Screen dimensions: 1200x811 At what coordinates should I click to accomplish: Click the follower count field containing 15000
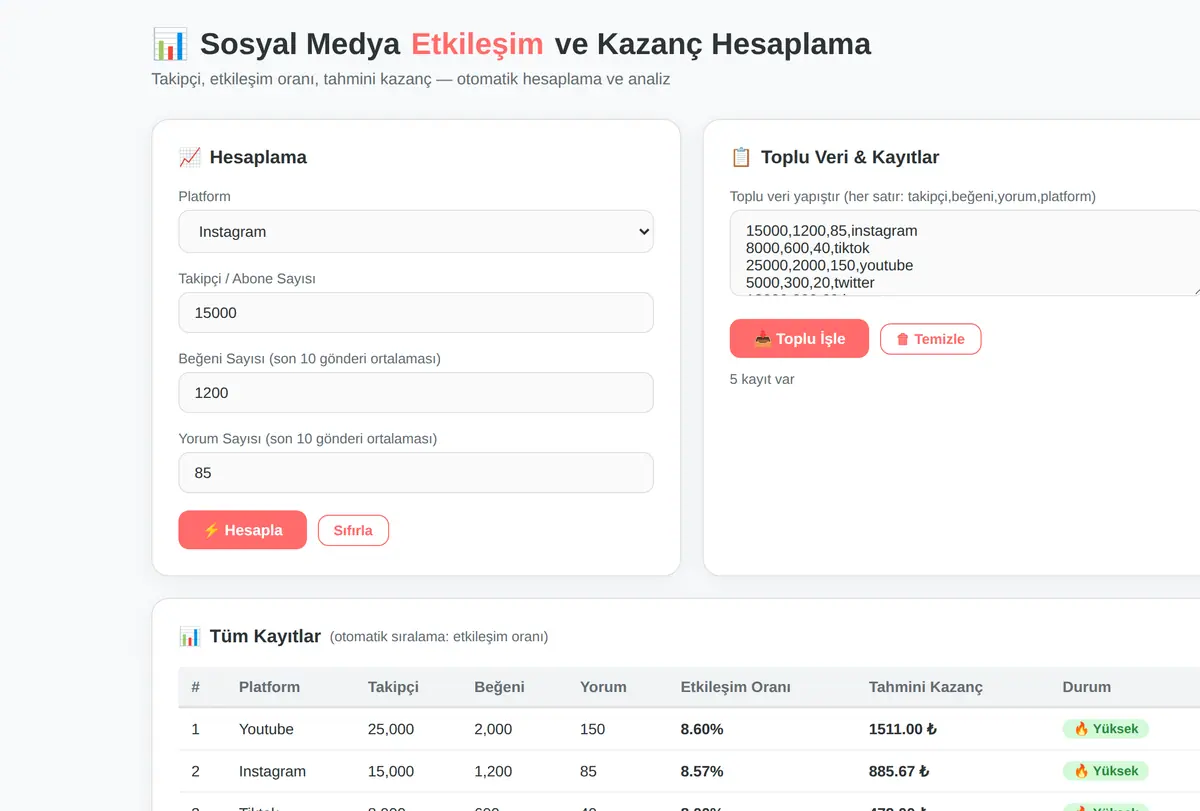click(x=416, y=312)
